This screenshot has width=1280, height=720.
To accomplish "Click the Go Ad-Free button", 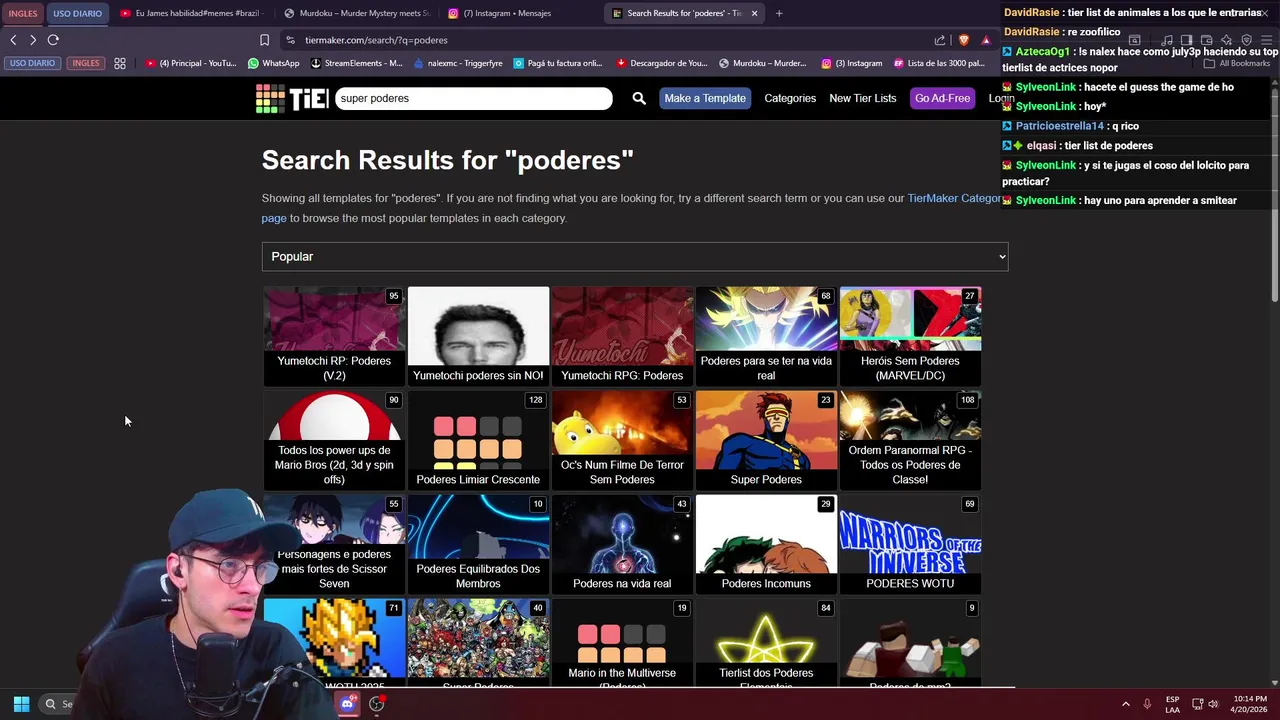I will click(942, 98).
